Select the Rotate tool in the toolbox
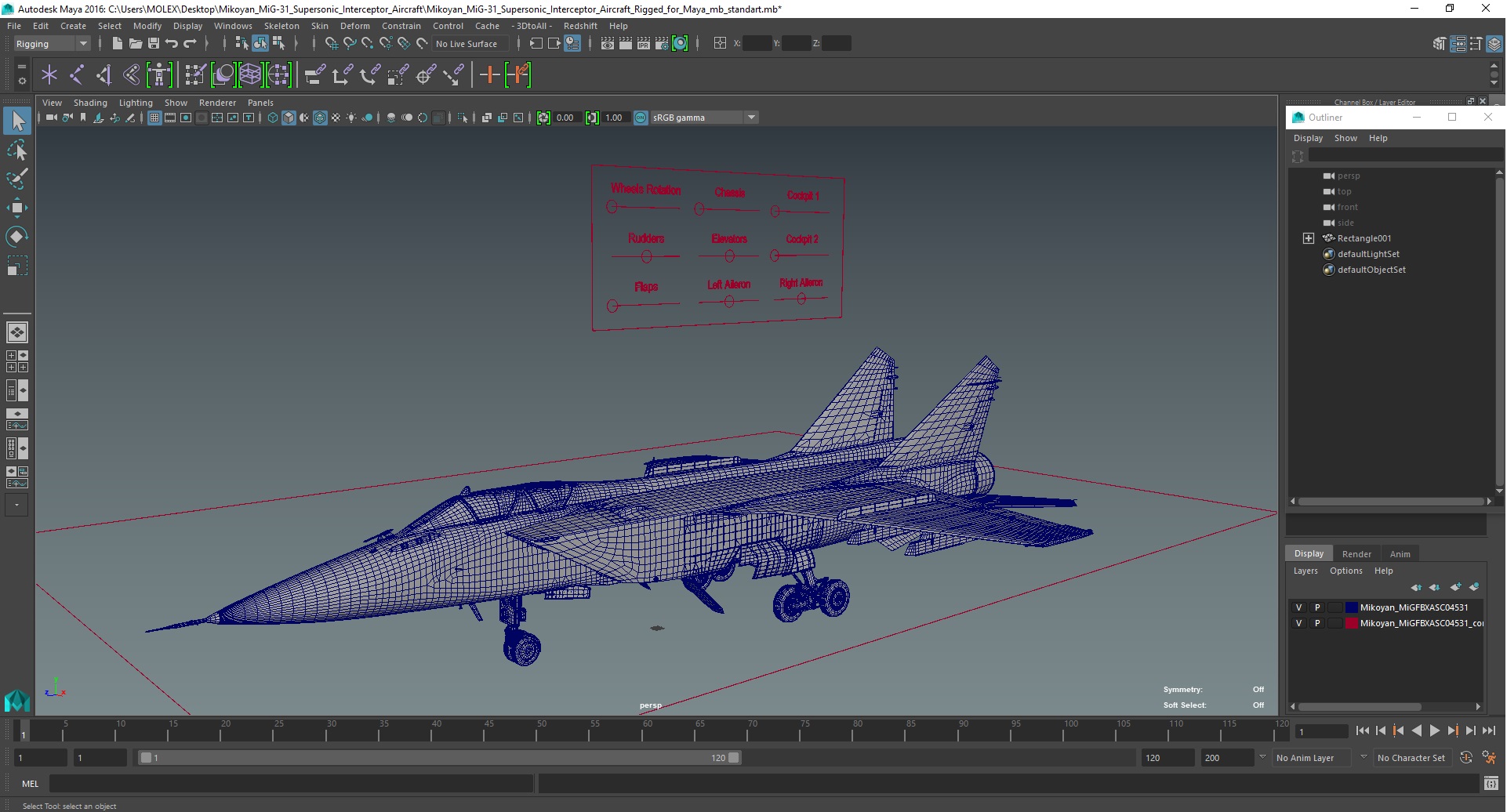 16,236
